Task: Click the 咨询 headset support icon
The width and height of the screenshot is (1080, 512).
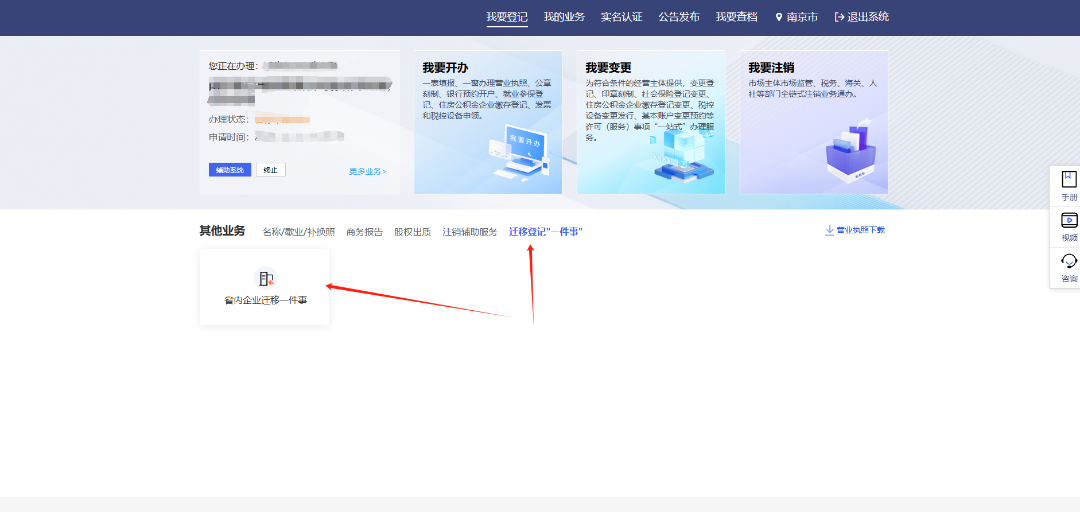Action: (x=1068, y=261)
